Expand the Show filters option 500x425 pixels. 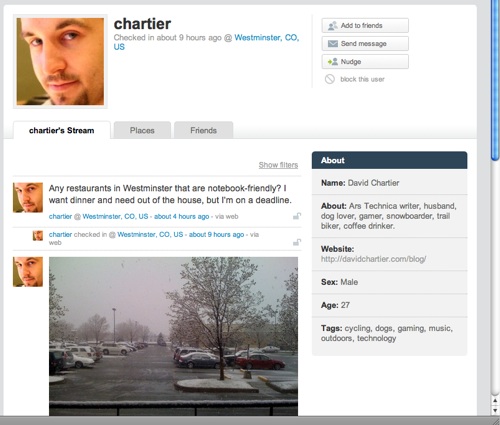[278, 165]
